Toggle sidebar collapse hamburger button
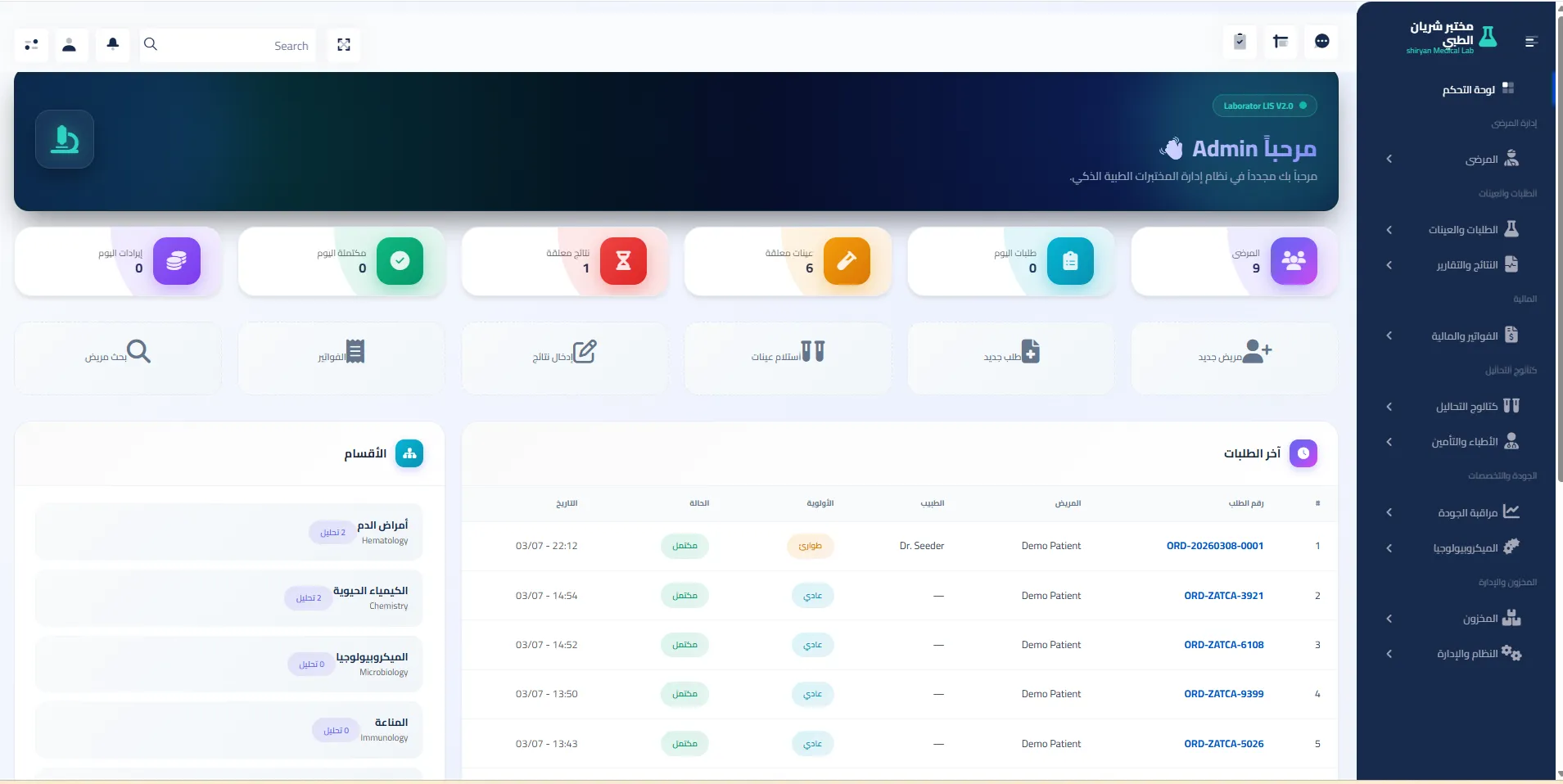This screenshot has width=1563, height=784. click(1531, 42)
